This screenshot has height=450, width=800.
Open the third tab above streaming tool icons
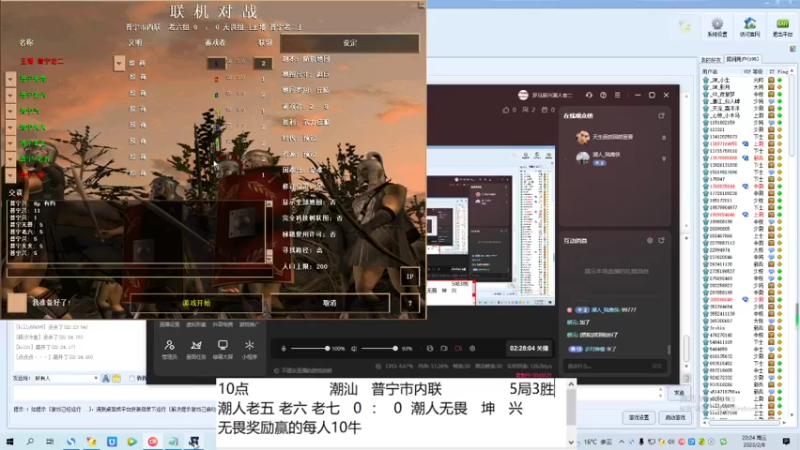[222, 324]
